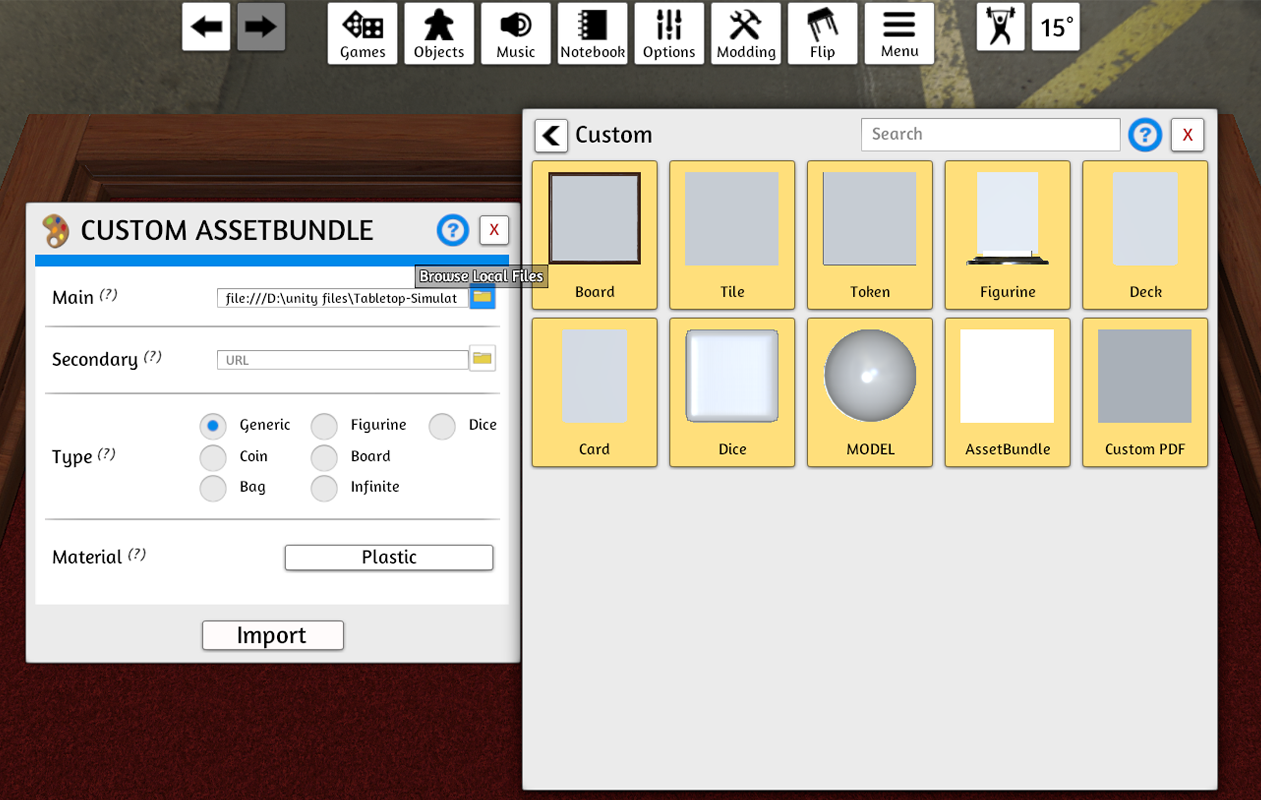This screenshot has height=800, width=1261.
Task: Open the Options icon
Action: (669, 33)
